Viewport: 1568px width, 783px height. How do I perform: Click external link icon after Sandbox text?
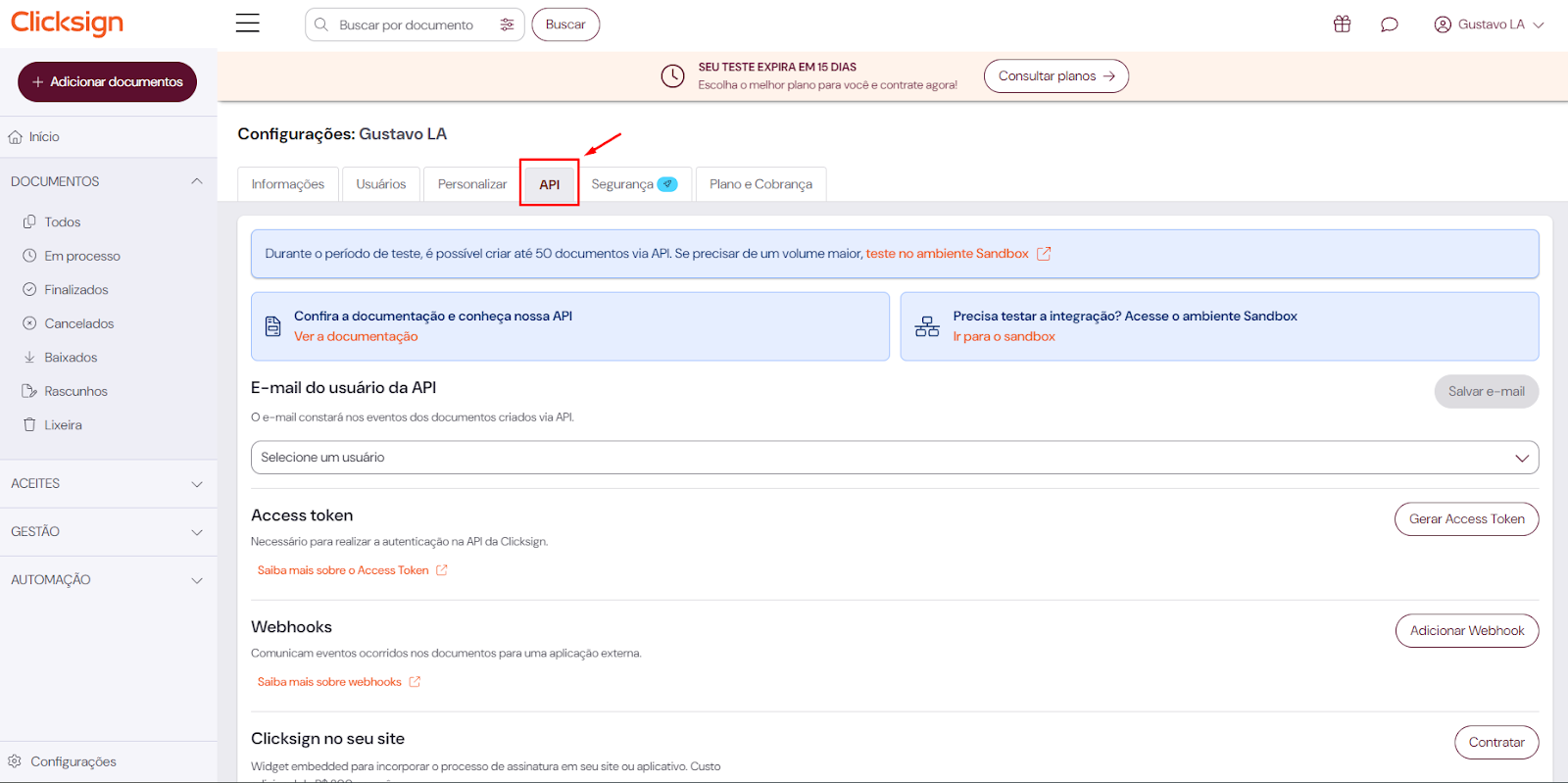pos(1044,254)
